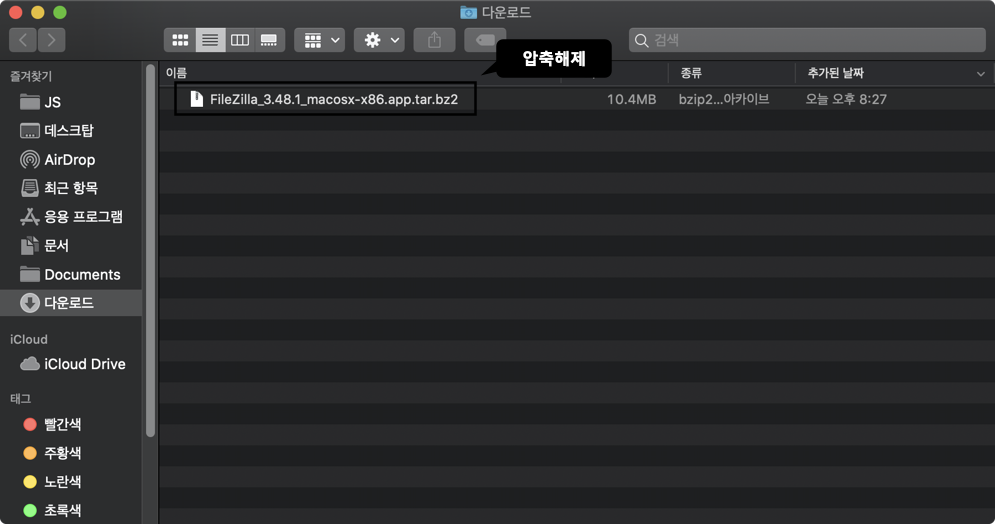Click the magnifying glass search icon
The image size is (995, 524).
pyautogui.click(x=642, y=41)
